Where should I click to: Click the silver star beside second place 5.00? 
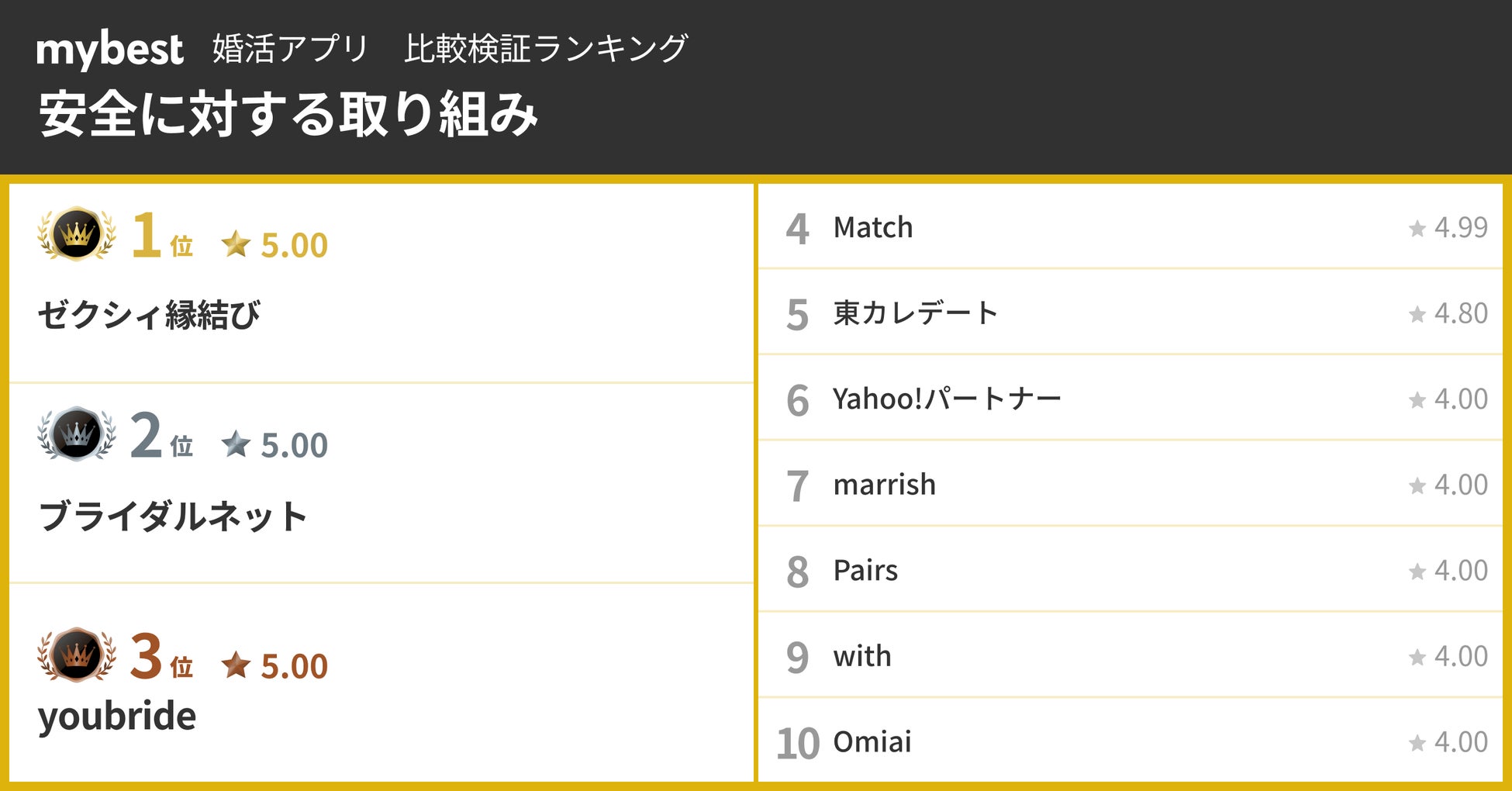click(x=236, y=444)
